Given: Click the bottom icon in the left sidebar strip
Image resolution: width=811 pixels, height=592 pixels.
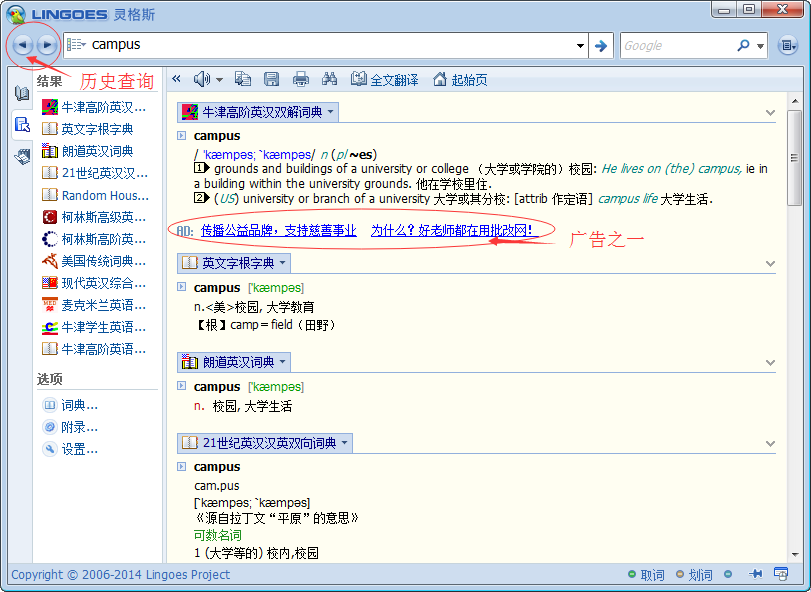Looking at the screenshot, I should pos(22,156).
